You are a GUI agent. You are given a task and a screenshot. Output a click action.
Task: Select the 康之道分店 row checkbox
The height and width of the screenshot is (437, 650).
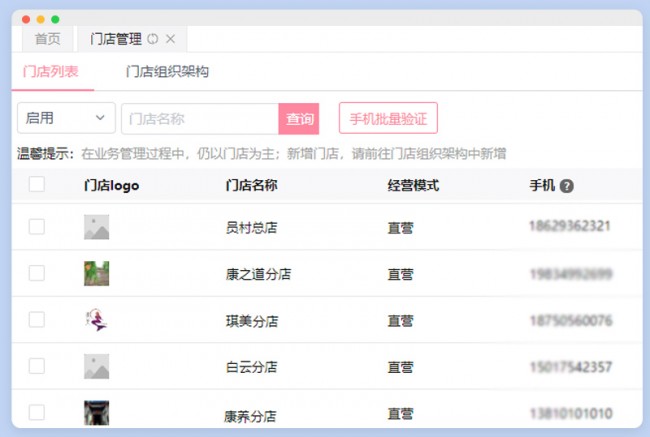coord(37,273)
